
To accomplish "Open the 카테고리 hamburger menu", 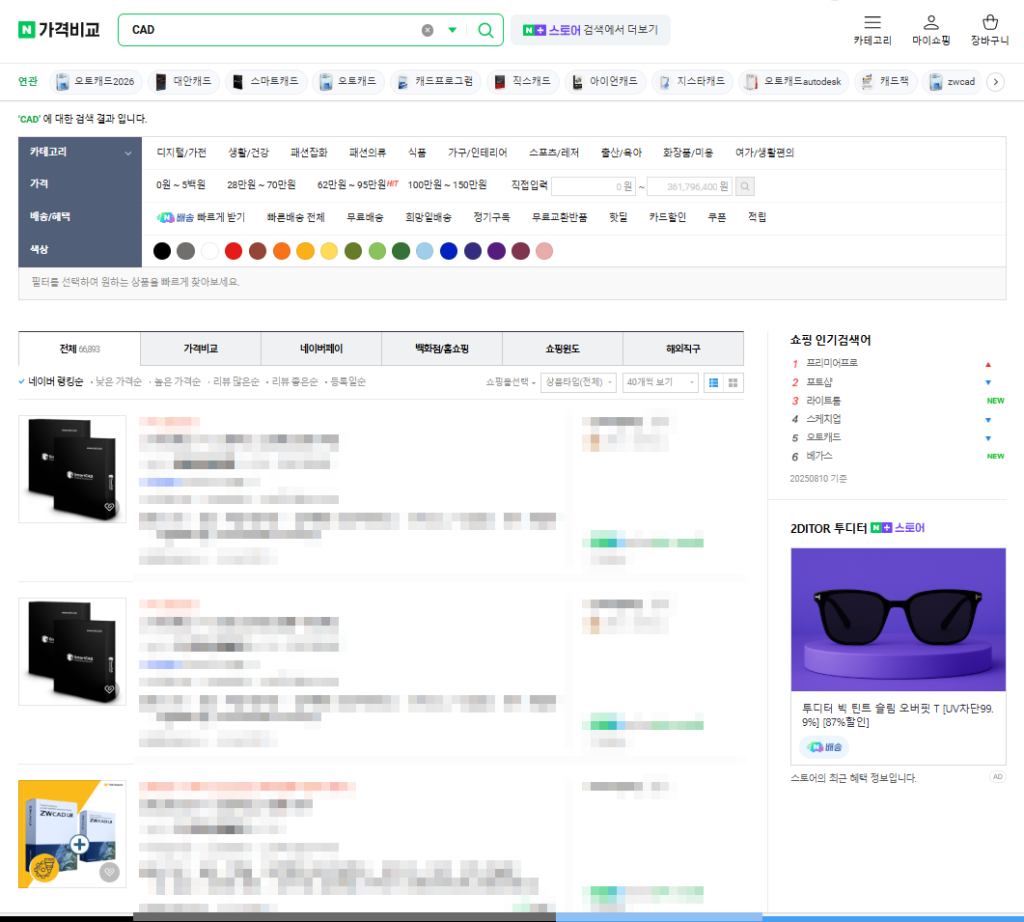I will (x=871, y=23).
